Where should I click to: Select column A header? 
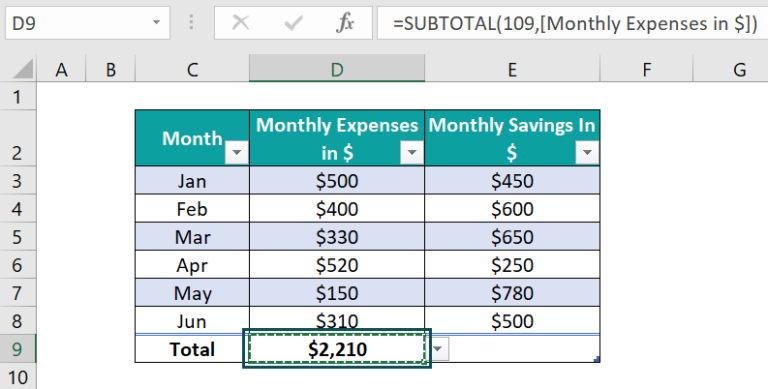click(61, 69)
